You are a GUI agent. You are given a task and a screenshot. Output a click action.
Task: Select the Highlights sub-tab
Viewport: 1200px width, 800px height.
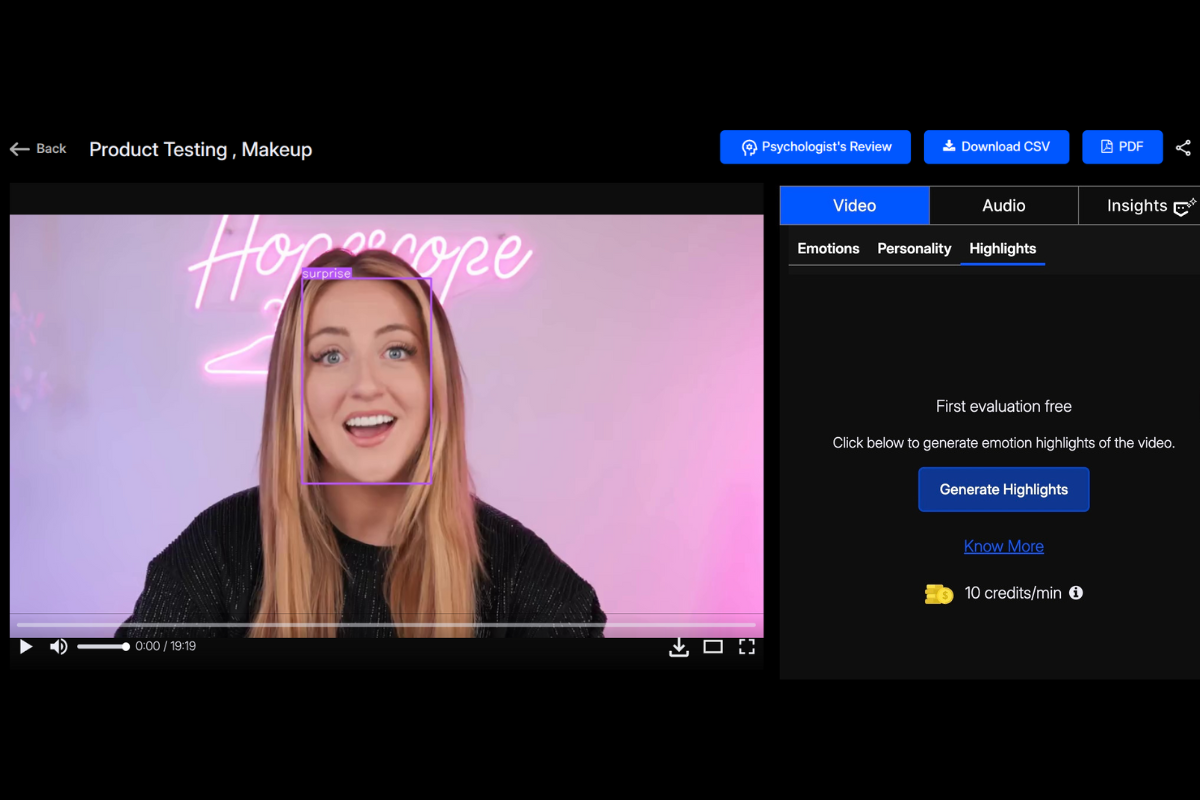click(1002, 249)
